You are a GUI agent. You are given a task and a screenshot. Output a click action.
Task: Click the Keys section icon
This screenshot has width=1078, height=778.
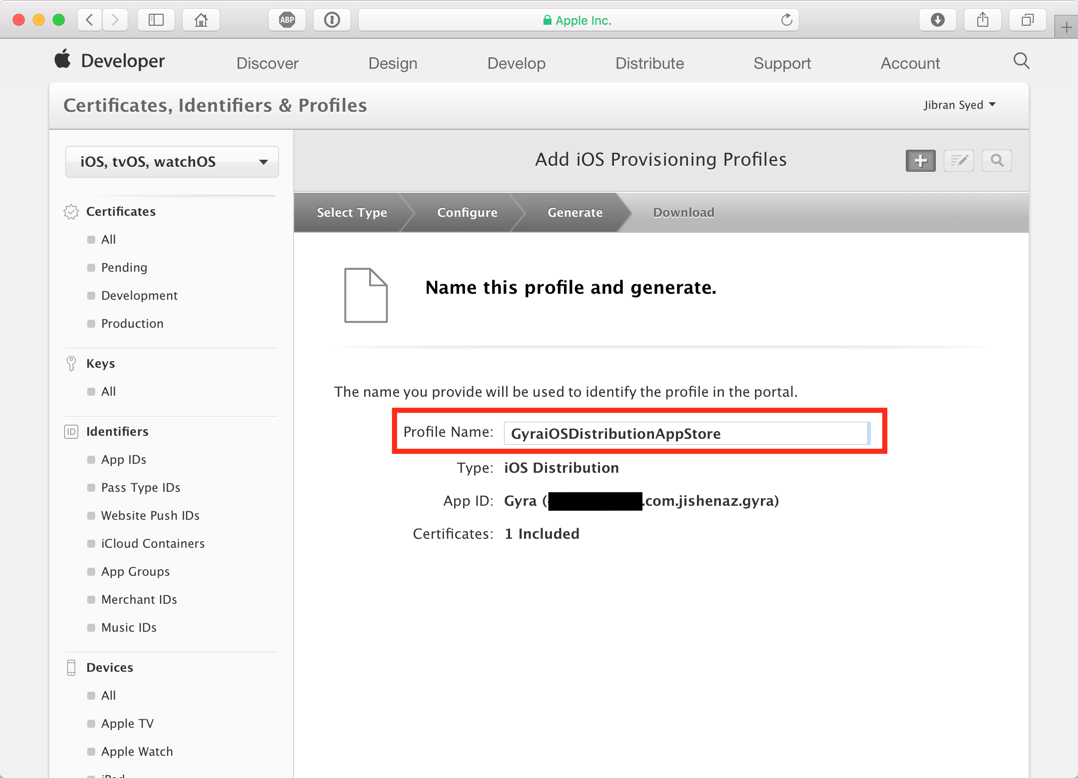(x=71, y=364)
